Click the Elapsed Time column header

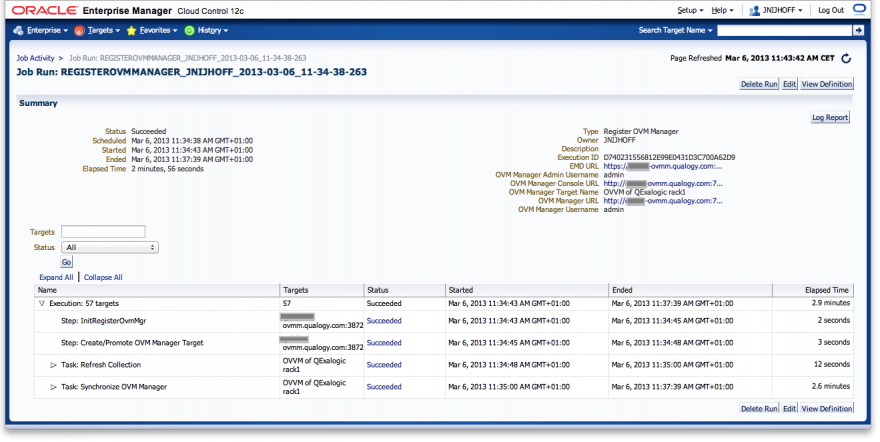coord(813,290)
